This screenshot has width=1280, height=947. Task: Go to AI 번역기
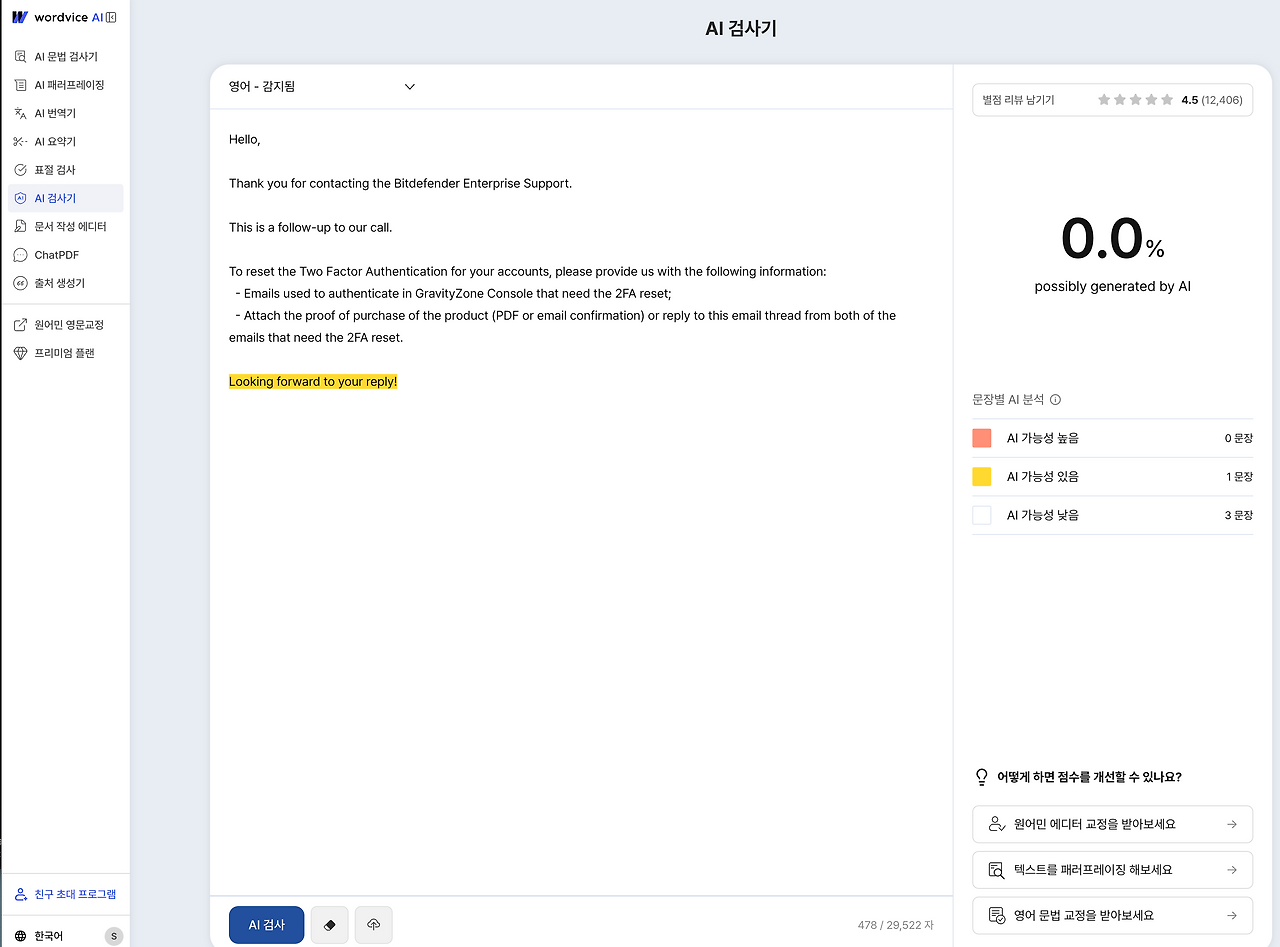pyautogui.click(x=65, y=113)
